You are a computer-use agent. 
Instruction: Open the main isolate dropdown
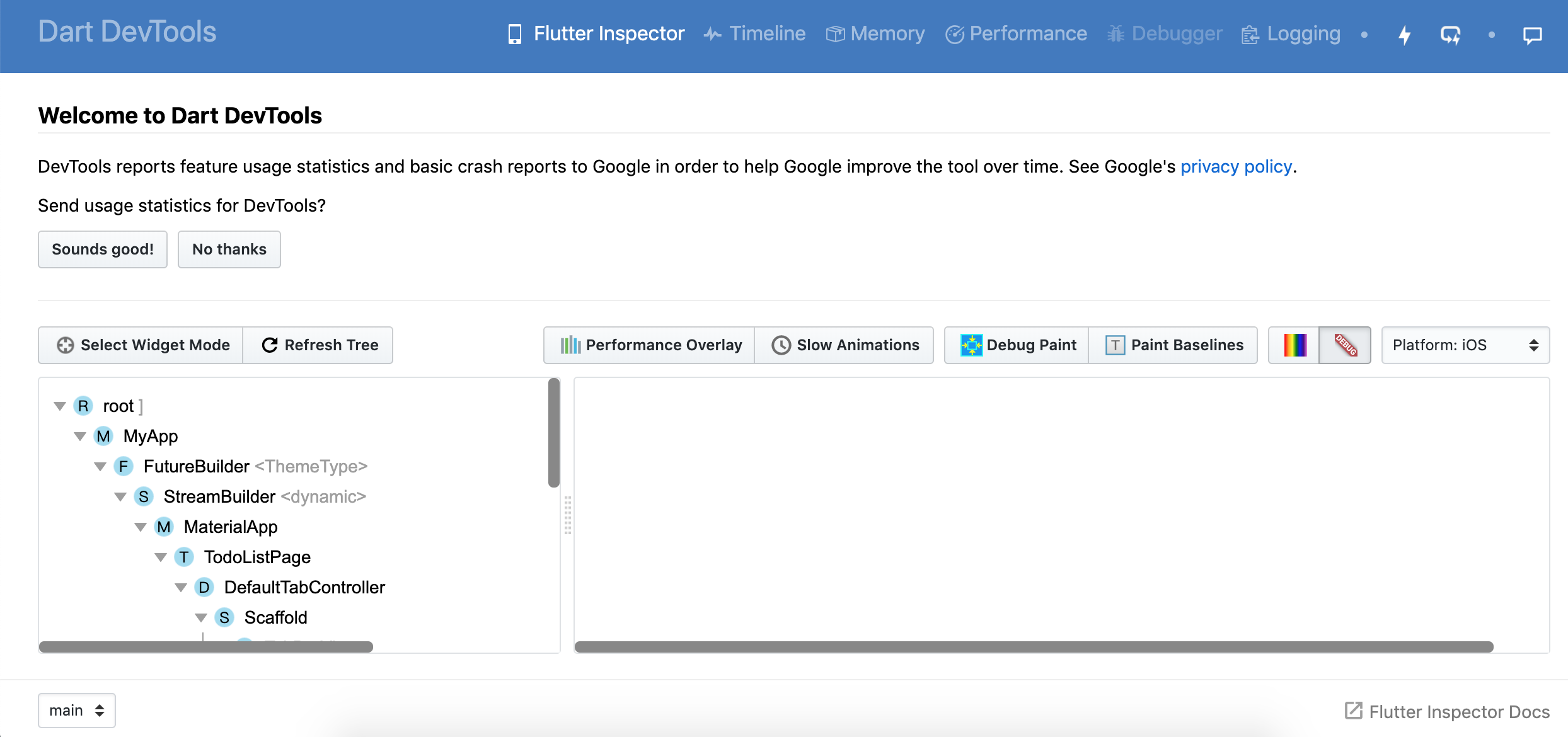[77, 711]
